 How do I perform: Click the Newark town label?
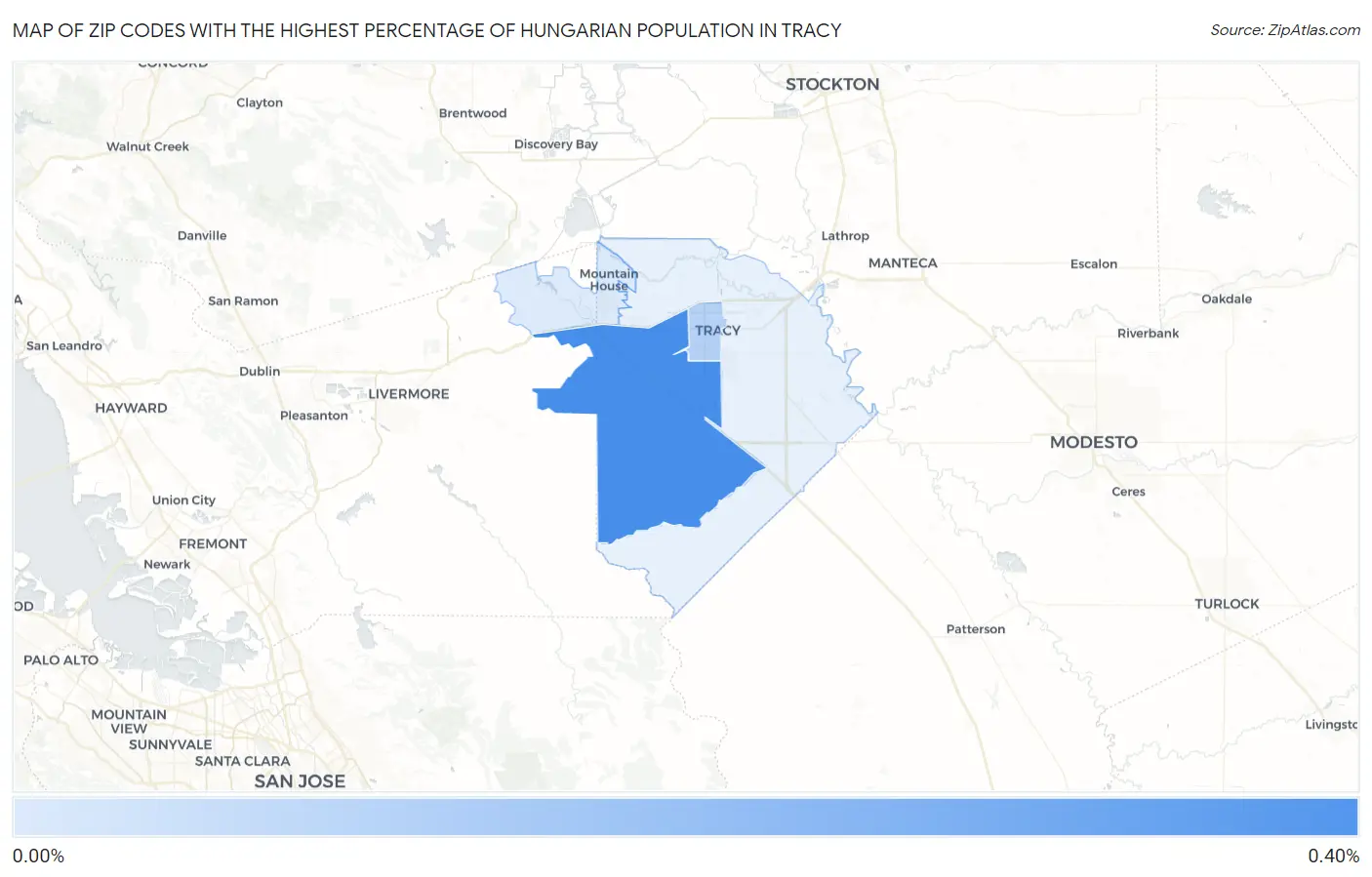(167, 565)
